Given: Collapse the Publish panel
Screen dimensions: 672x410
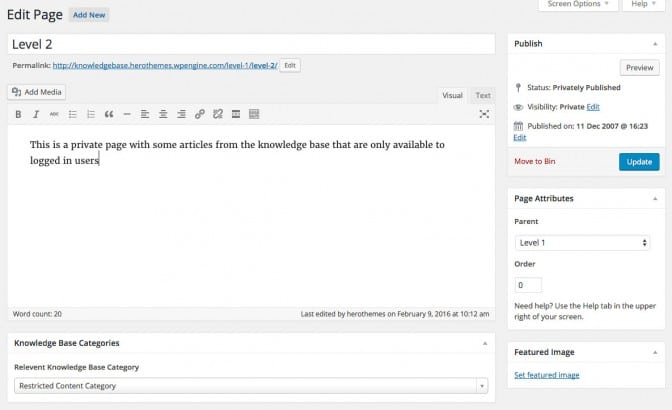Looking at the screenshot, I should tap(653, 44).
